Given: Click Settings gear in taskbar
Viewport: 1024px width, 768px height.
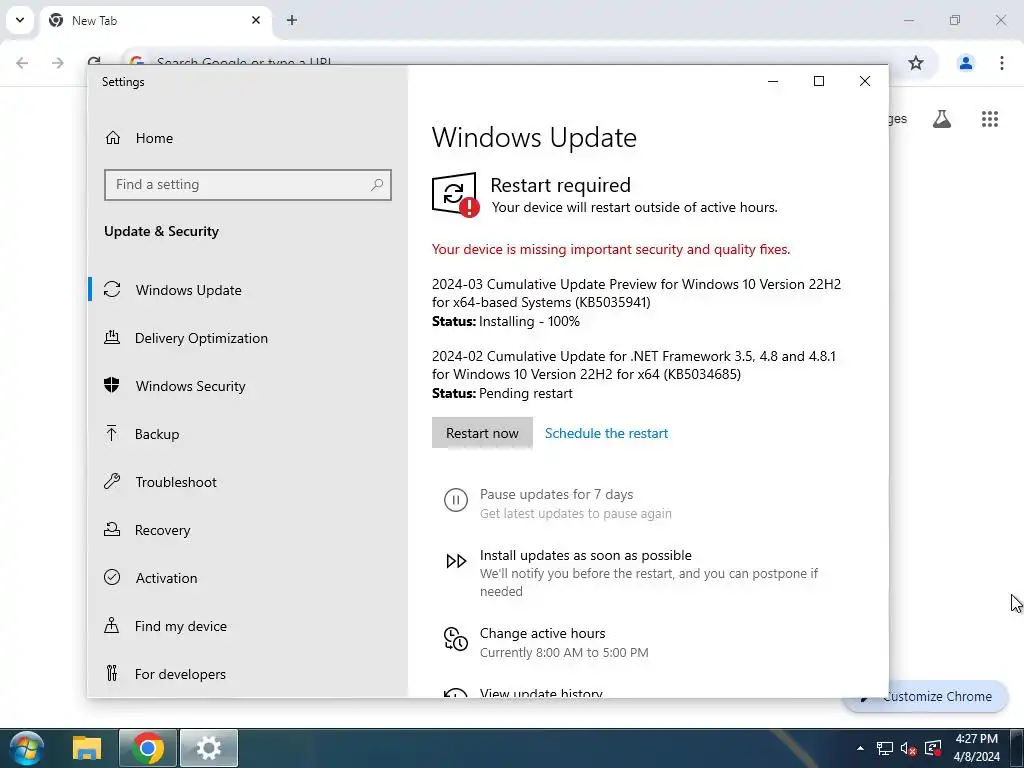Looking at the screenshot, I should click(209, 748).
